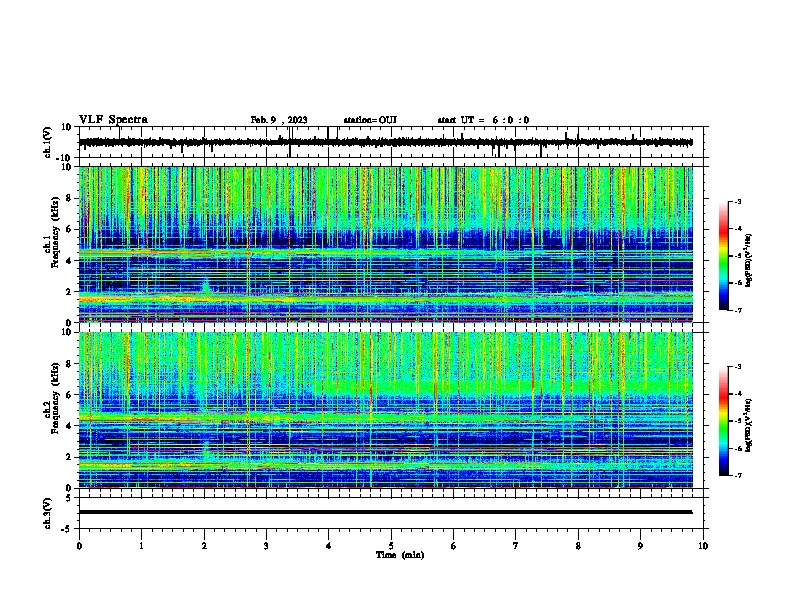Click the ch.1 "Frequency (kHz)" axis label
The height and width of the screenshot is (612, 792).
[x=55, y=233]
